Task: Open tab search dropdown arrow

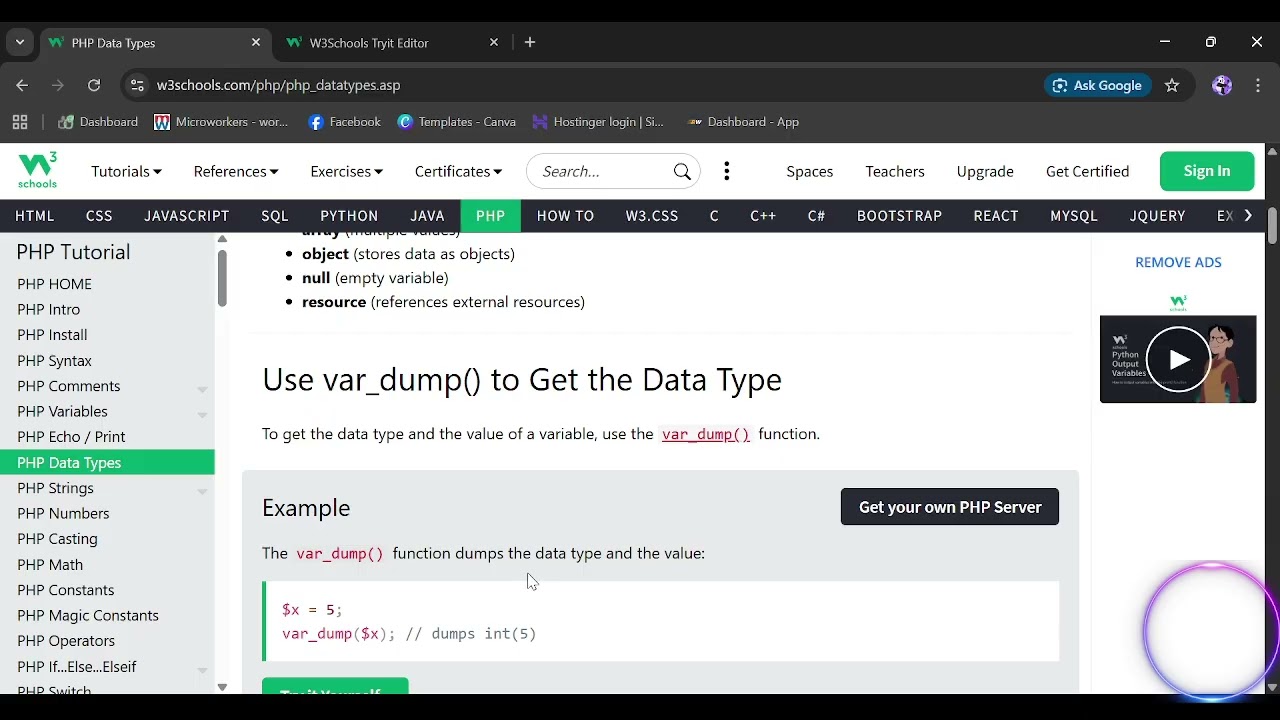Action: (x=20, y=43)
